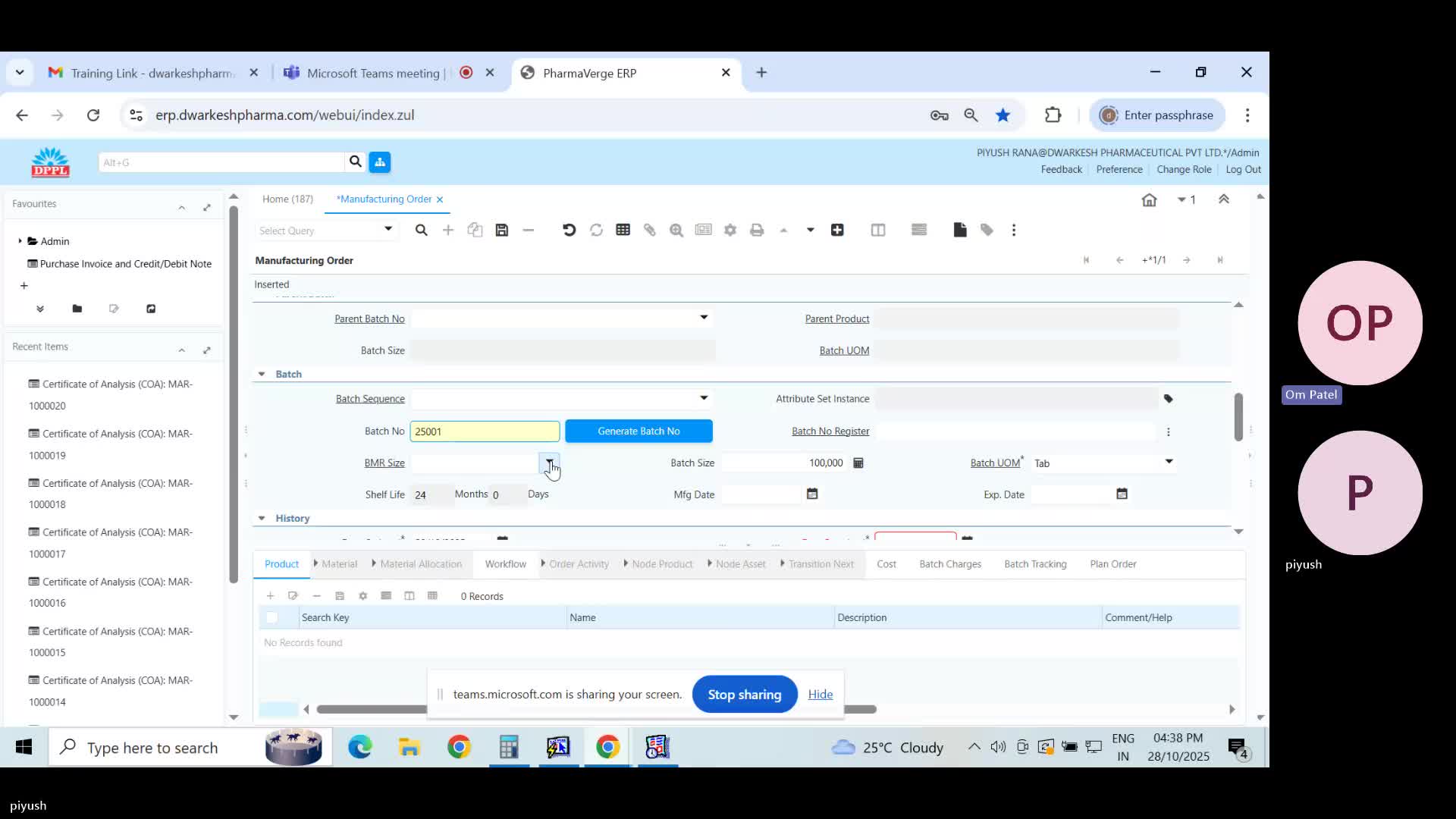The width and height of the screenshot is (1456, 819).
Task: Click the document archive icon in toolbar
Action: pyautogui.click(x=960, y=230)
